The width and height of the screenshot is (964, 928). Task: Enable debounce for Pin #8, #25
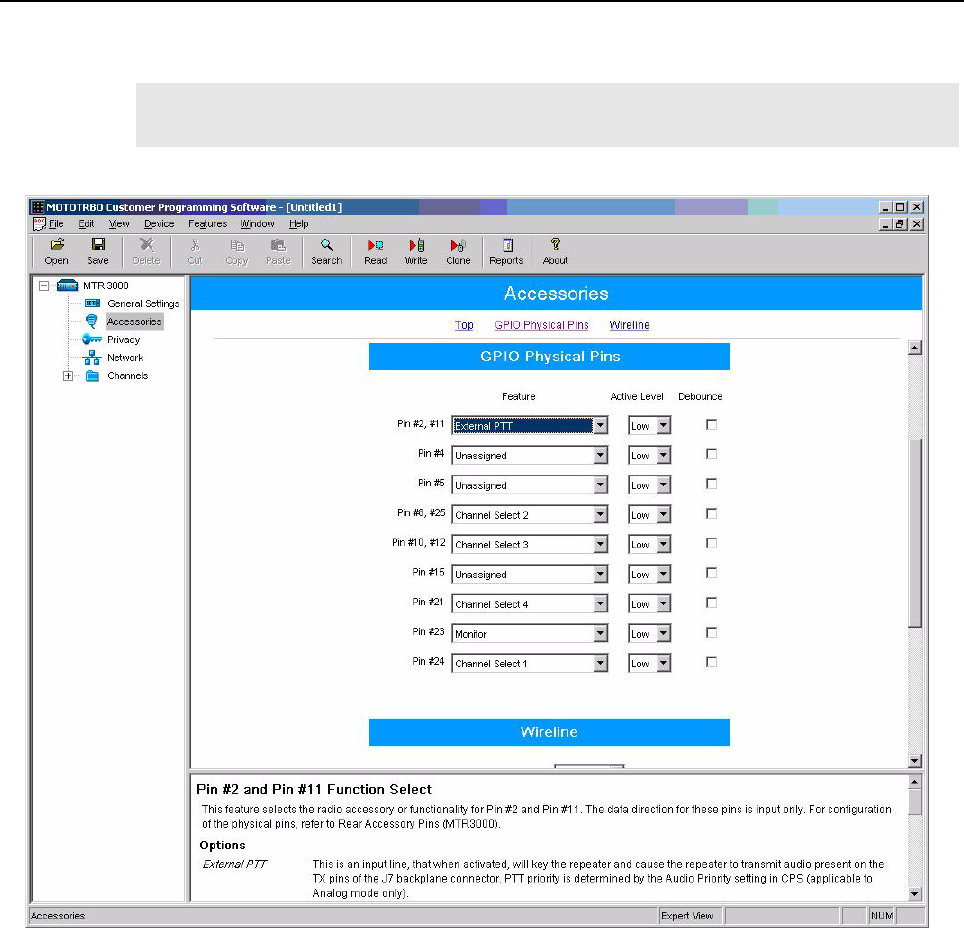(711, 514)
